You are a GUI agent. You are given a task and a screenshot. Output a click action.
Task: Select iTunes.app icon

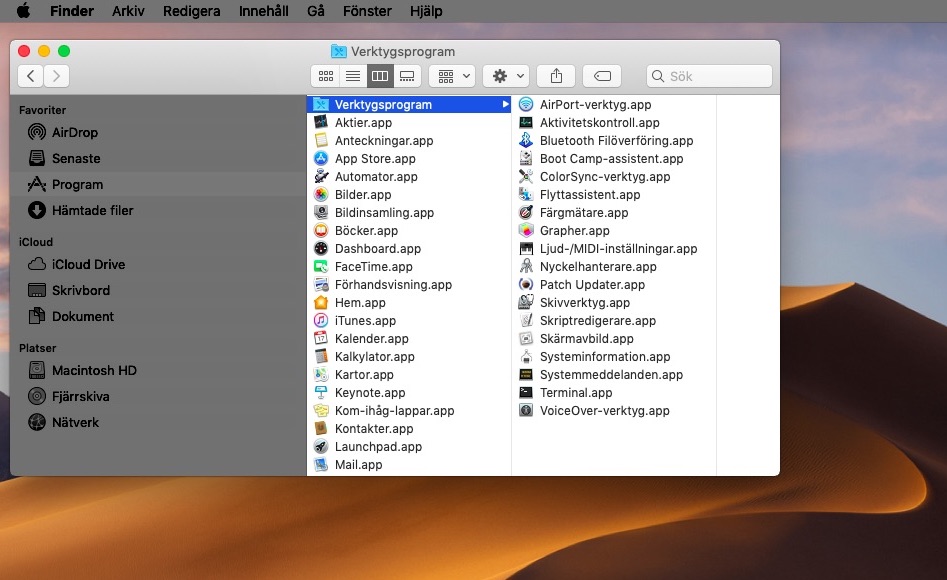point(321,321)
